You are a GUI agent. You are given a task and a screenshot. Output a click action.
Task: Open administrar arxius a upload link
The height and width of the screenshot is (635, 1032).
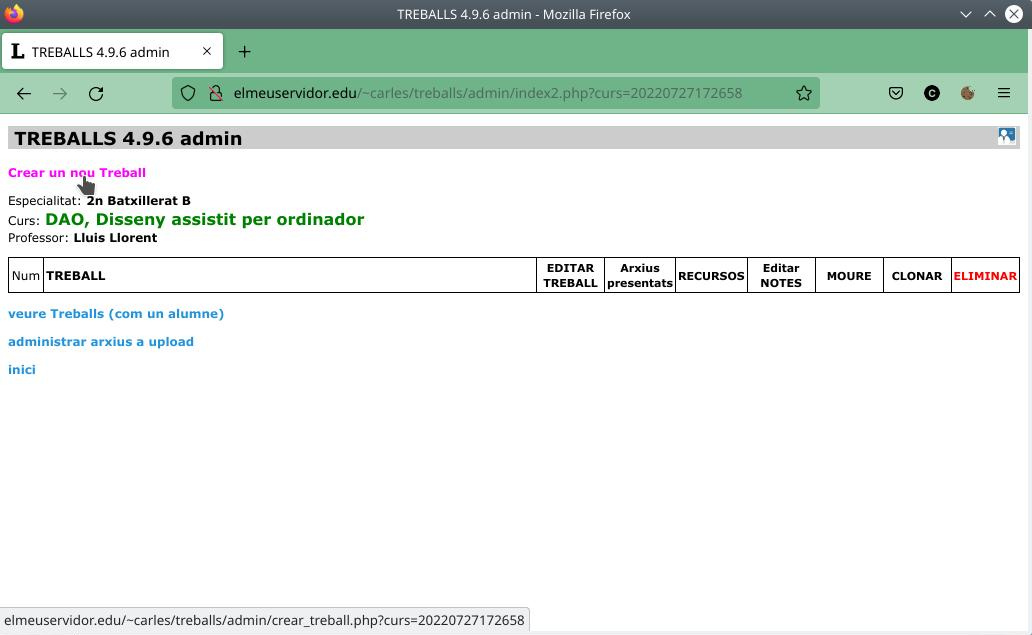[x=101, y=342]
